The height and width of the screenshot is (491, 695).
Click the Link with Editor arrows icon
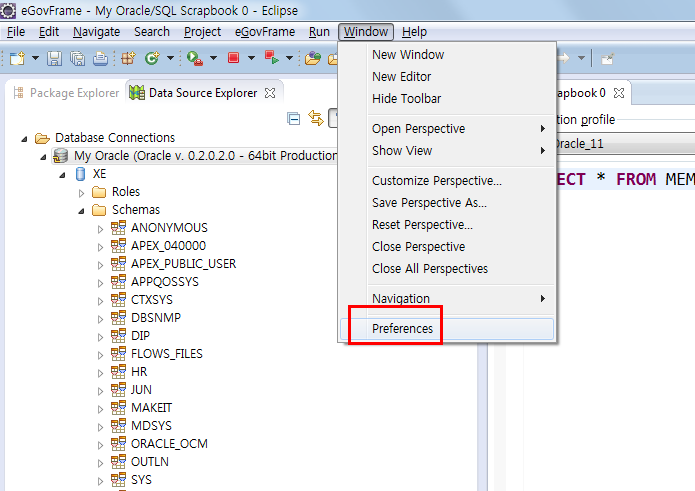[x=316, y=118]
